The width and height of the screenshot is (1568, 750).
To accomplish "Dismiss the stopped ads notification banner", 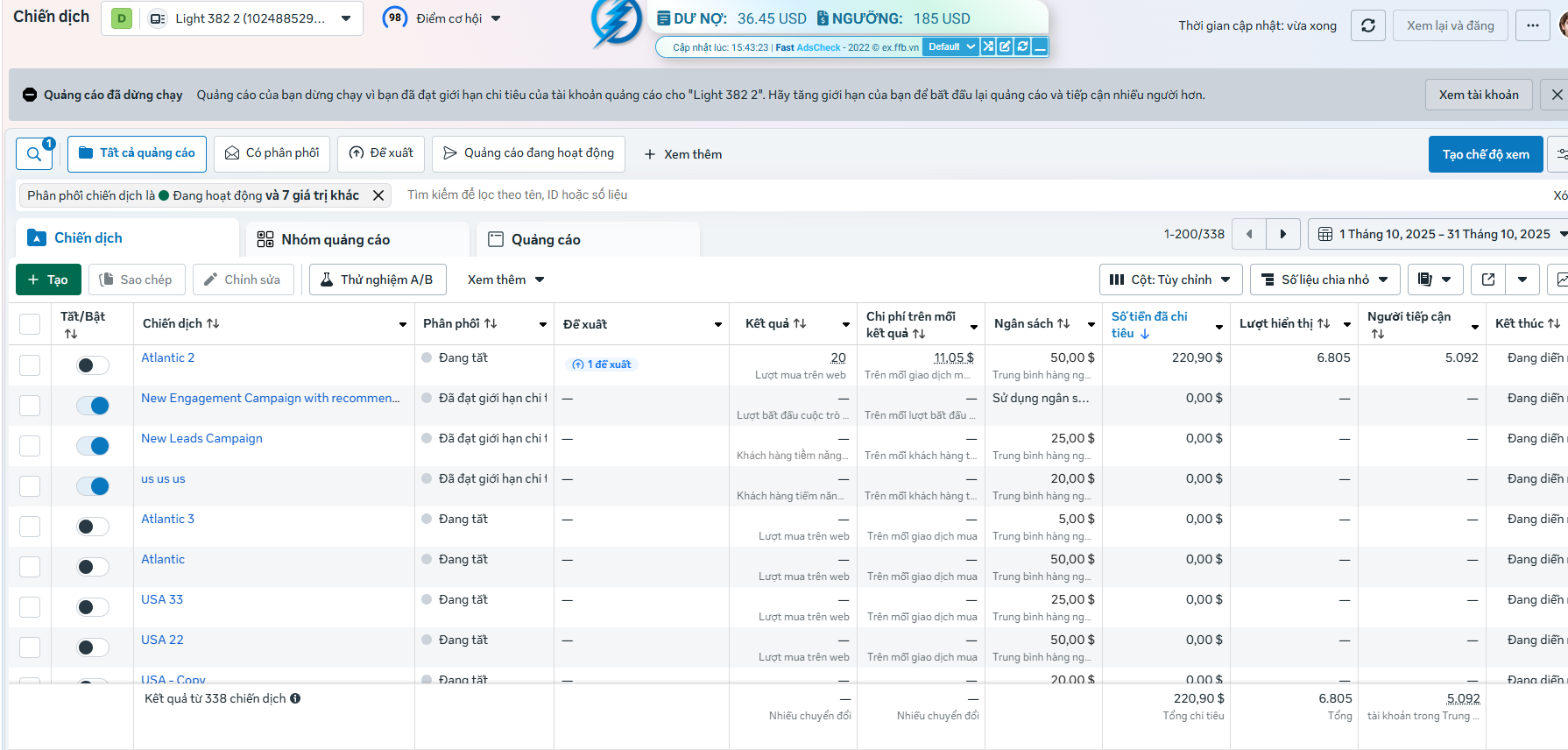I will [1556, 95].
